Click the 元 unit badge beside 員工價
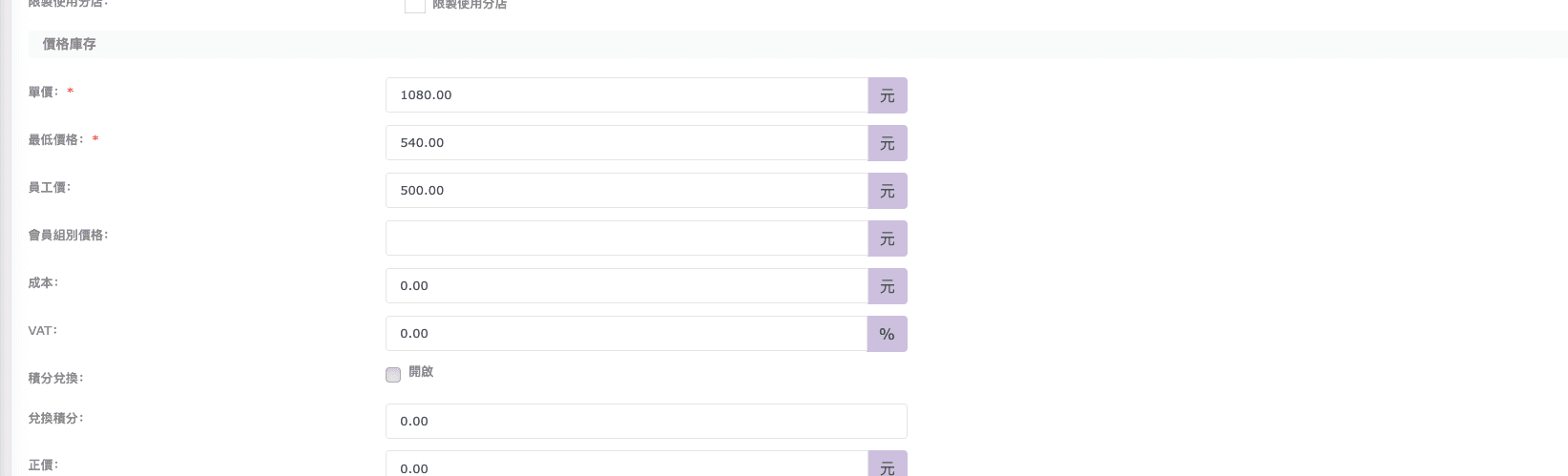The height and width of the screenshot is (476, 1568). [888, 191]
